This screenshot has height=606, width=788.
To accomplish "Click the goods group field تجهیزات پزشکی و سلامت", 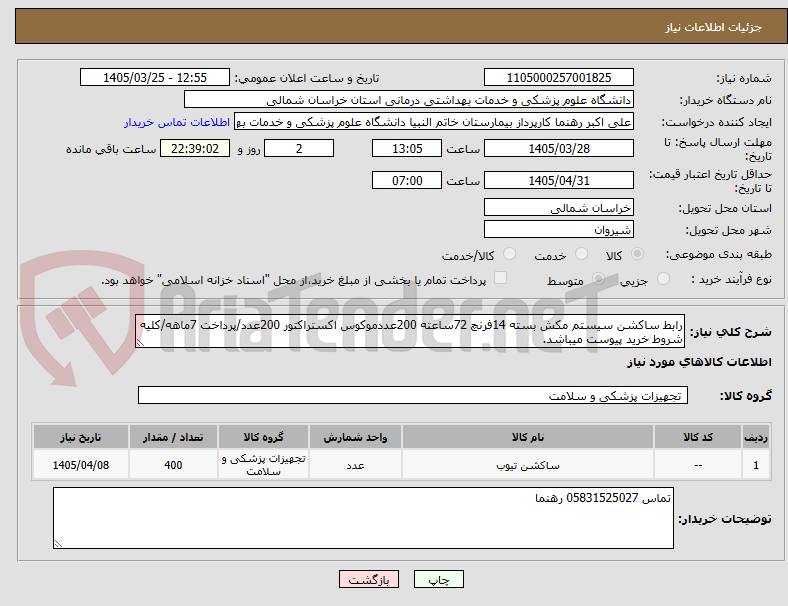I will coord(413,395).
